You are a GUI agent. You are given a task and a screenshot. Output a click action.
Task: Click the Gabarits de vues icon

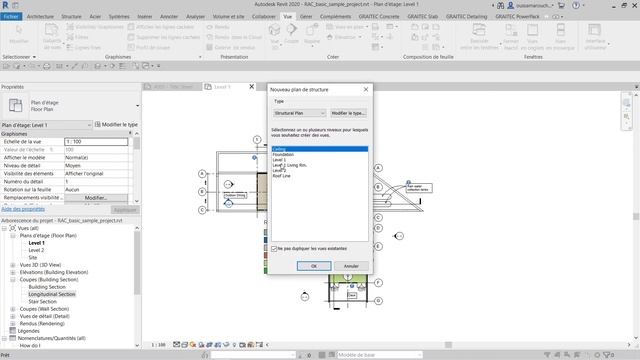(x=51, y=30)
